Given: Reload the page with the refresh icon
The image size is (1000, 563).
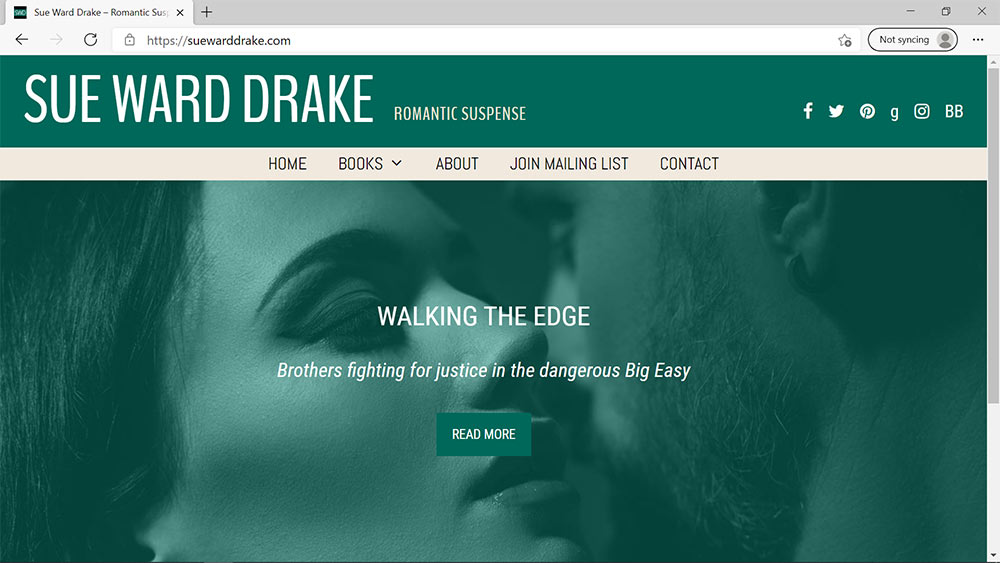Looking at the screenshot, I should coord(91,40).
